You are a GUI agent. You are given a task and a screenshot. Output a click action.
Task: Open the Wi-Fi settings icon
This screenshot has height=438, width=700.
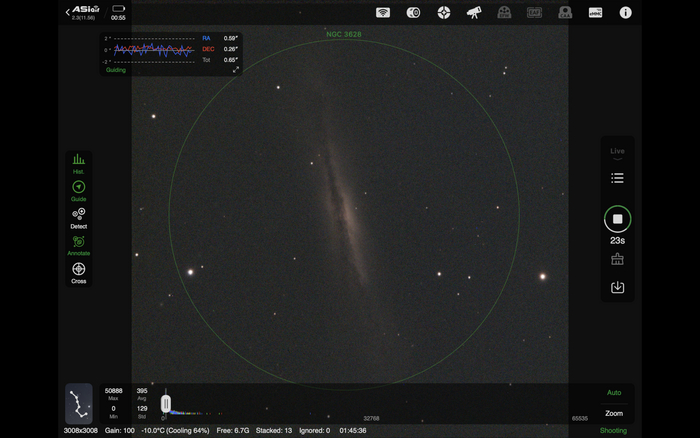[382, 13]
